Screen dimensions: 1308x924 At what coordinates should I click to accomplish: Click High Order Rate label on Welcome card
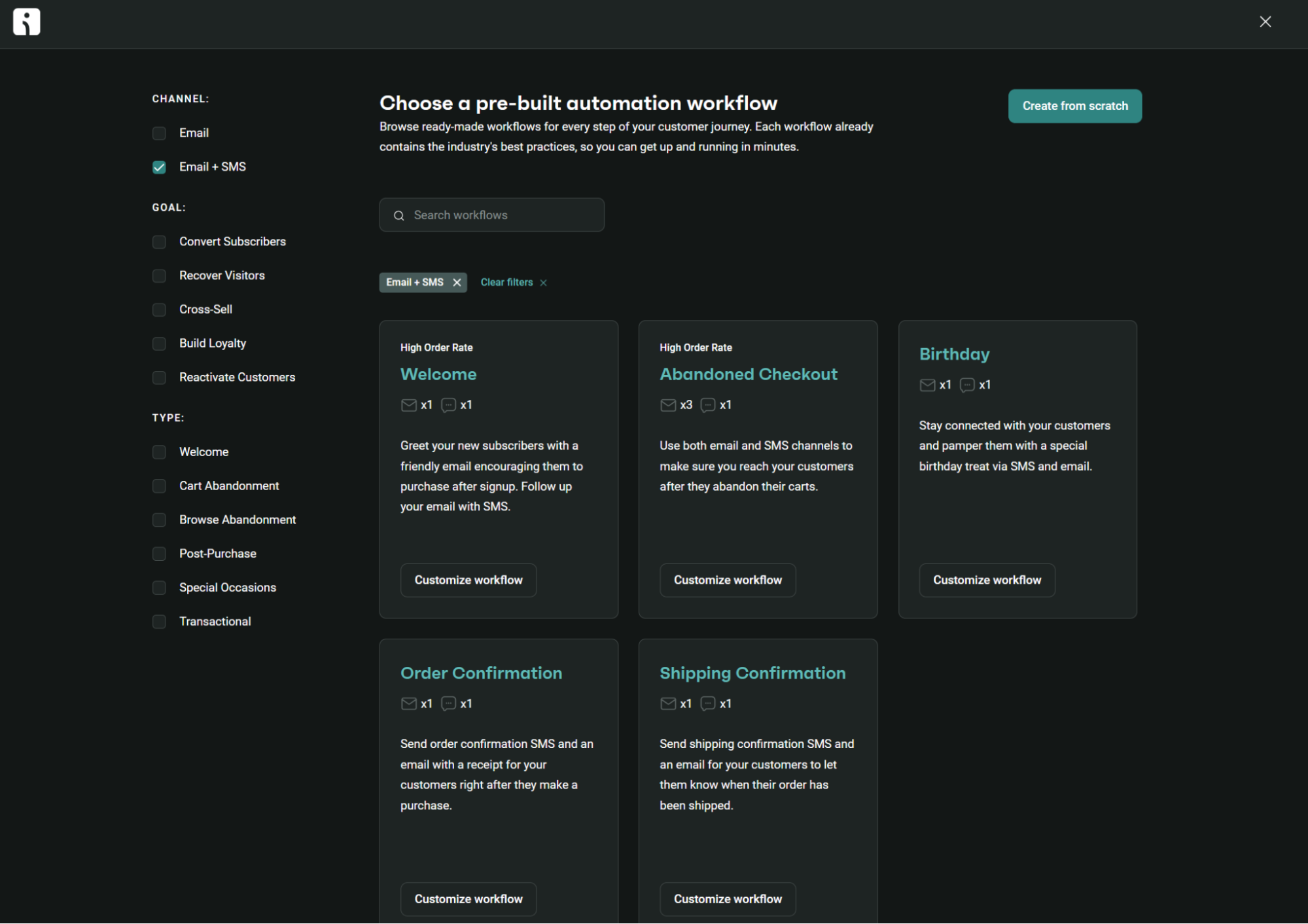436,348
